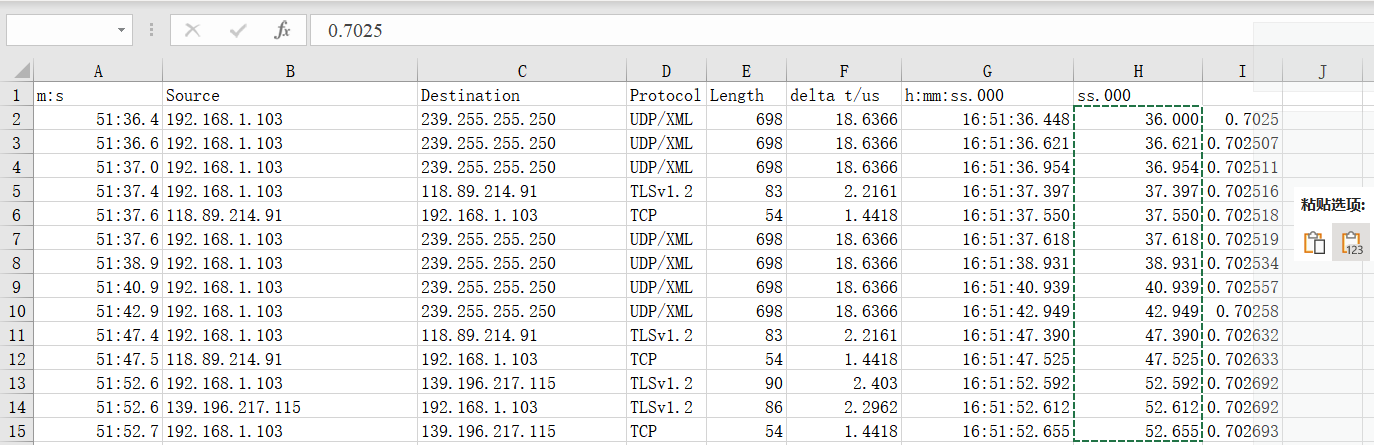Select cell containing 36.000
This screenshot has height=445, width=1374.
coord(1138,119)
